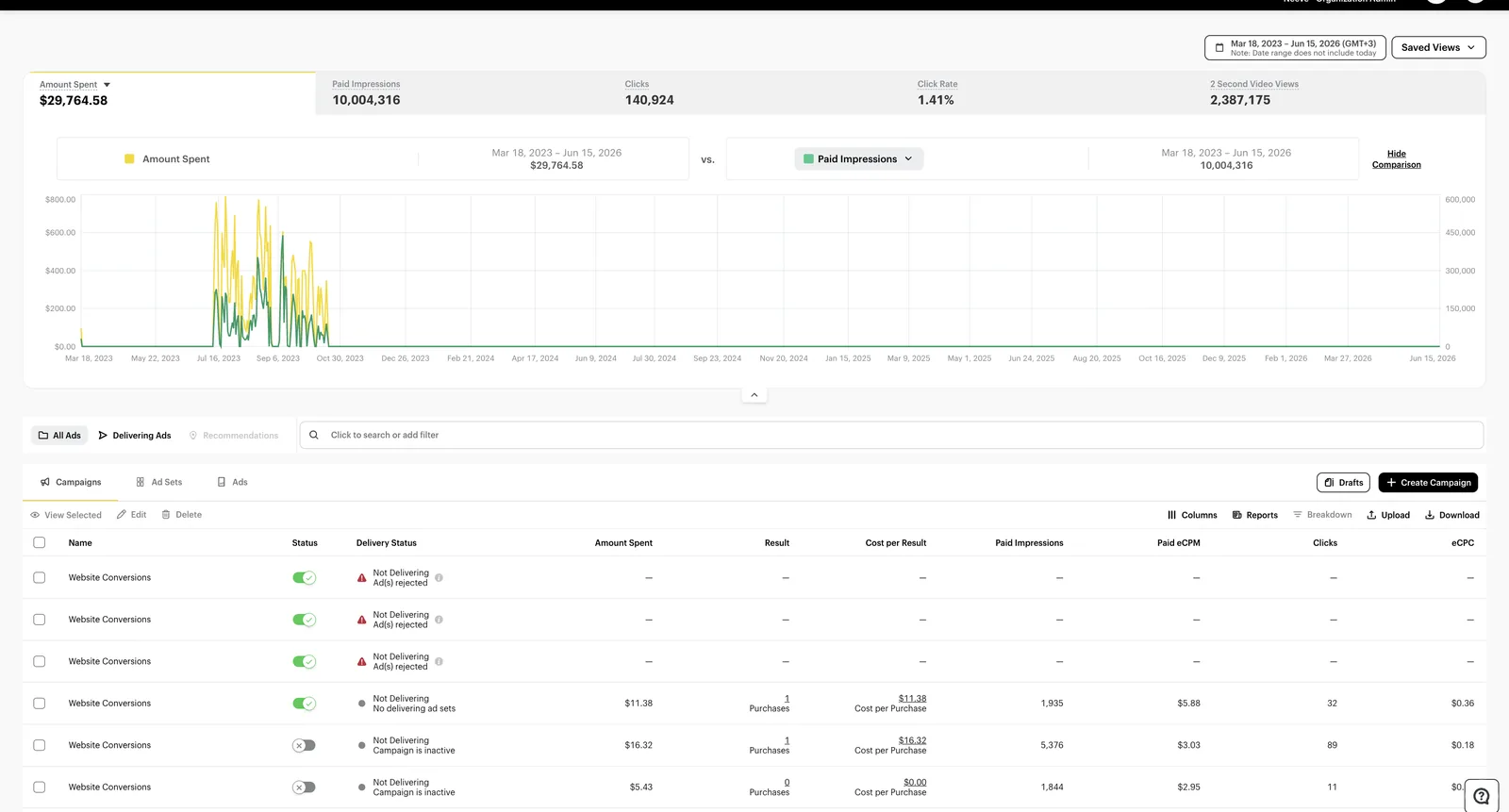Screen dimensions: 1509x812
Task: Click the Create Campaign button
Action: click(1428, 483)
